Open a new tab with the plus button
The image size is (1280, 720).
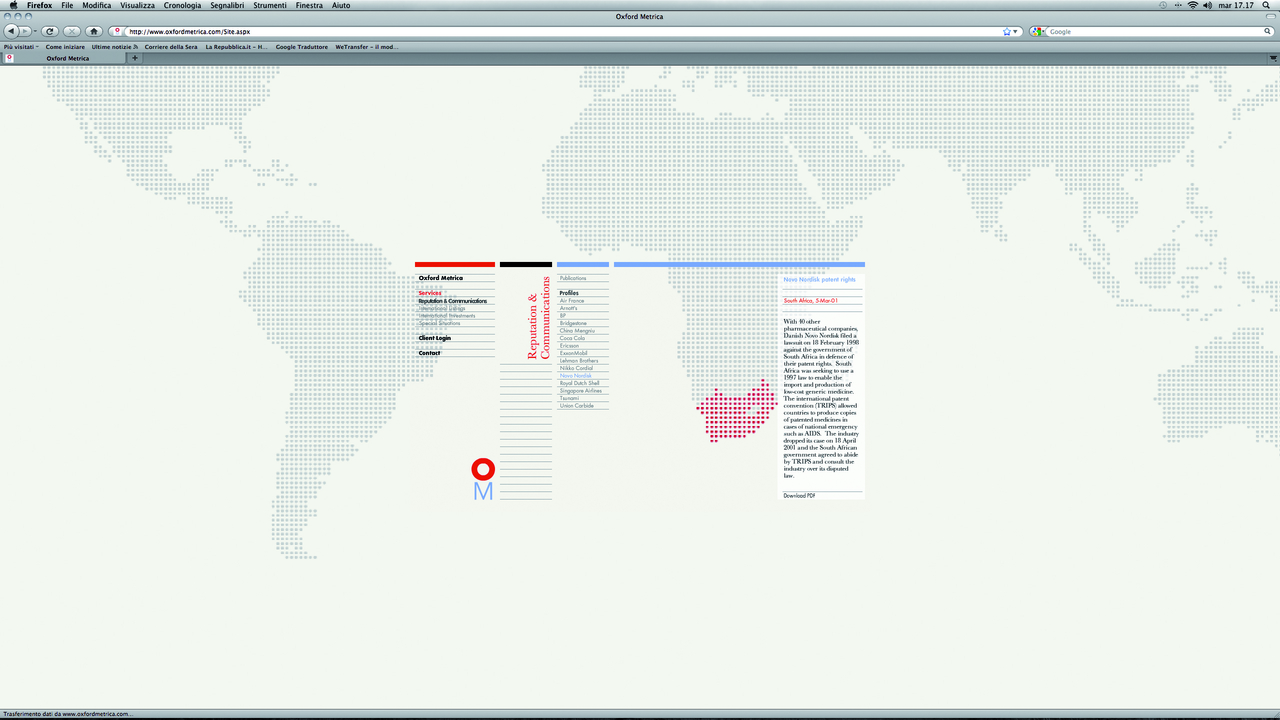click(135, 58)
